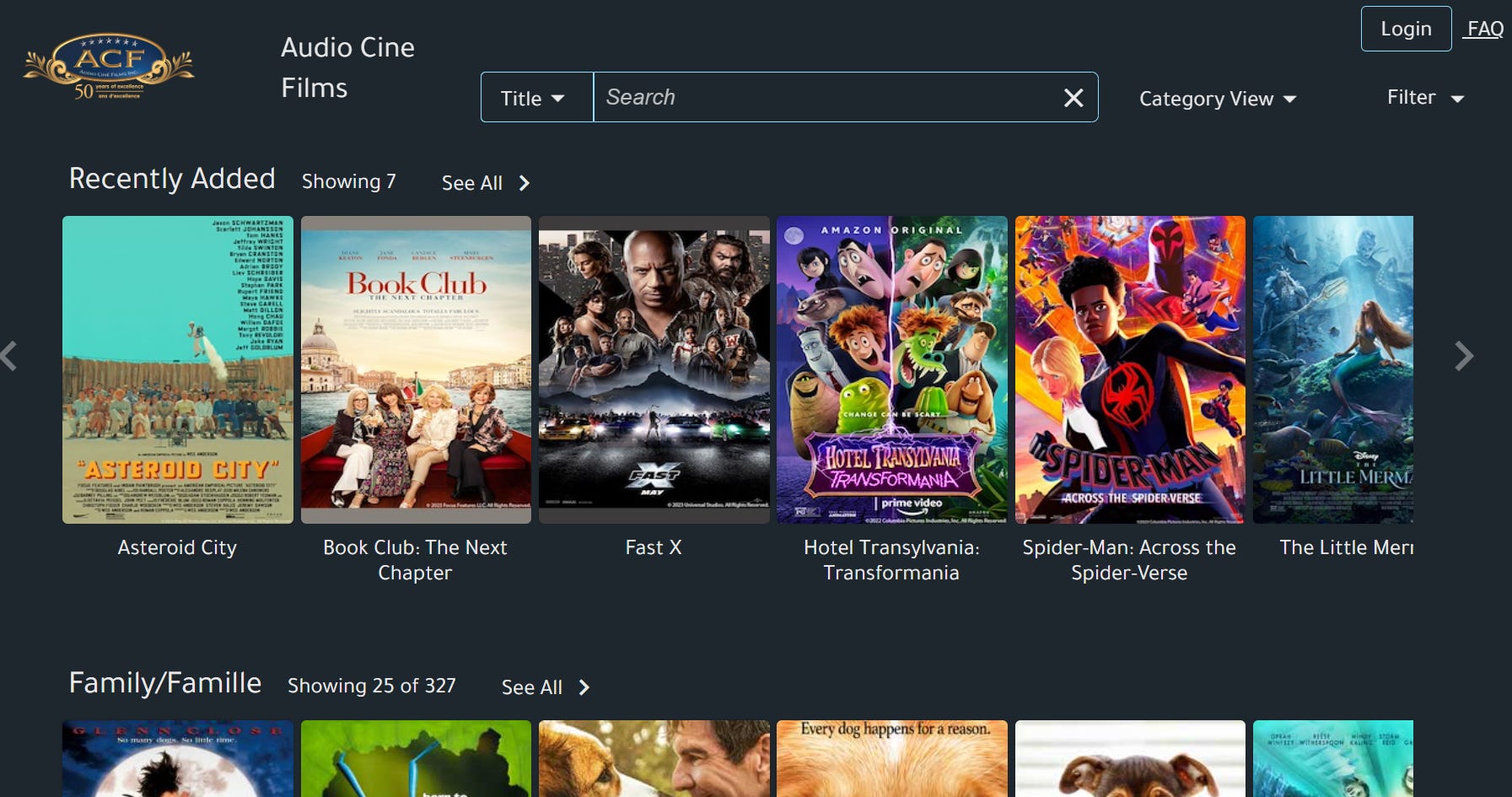Click 'Spider-Man: Across the Spider-Verse' title text
This screenshot has width=1512, height=797.
(x=1129, y=560)
